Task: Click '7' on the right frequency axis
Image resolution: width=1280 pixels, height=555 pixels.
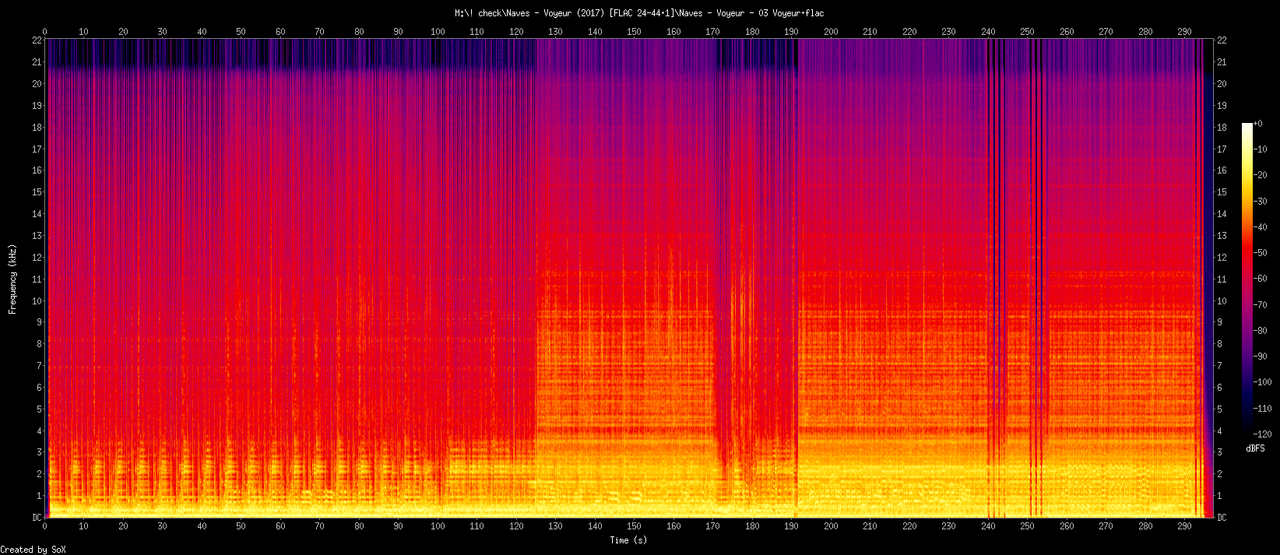Action: 1221,365
